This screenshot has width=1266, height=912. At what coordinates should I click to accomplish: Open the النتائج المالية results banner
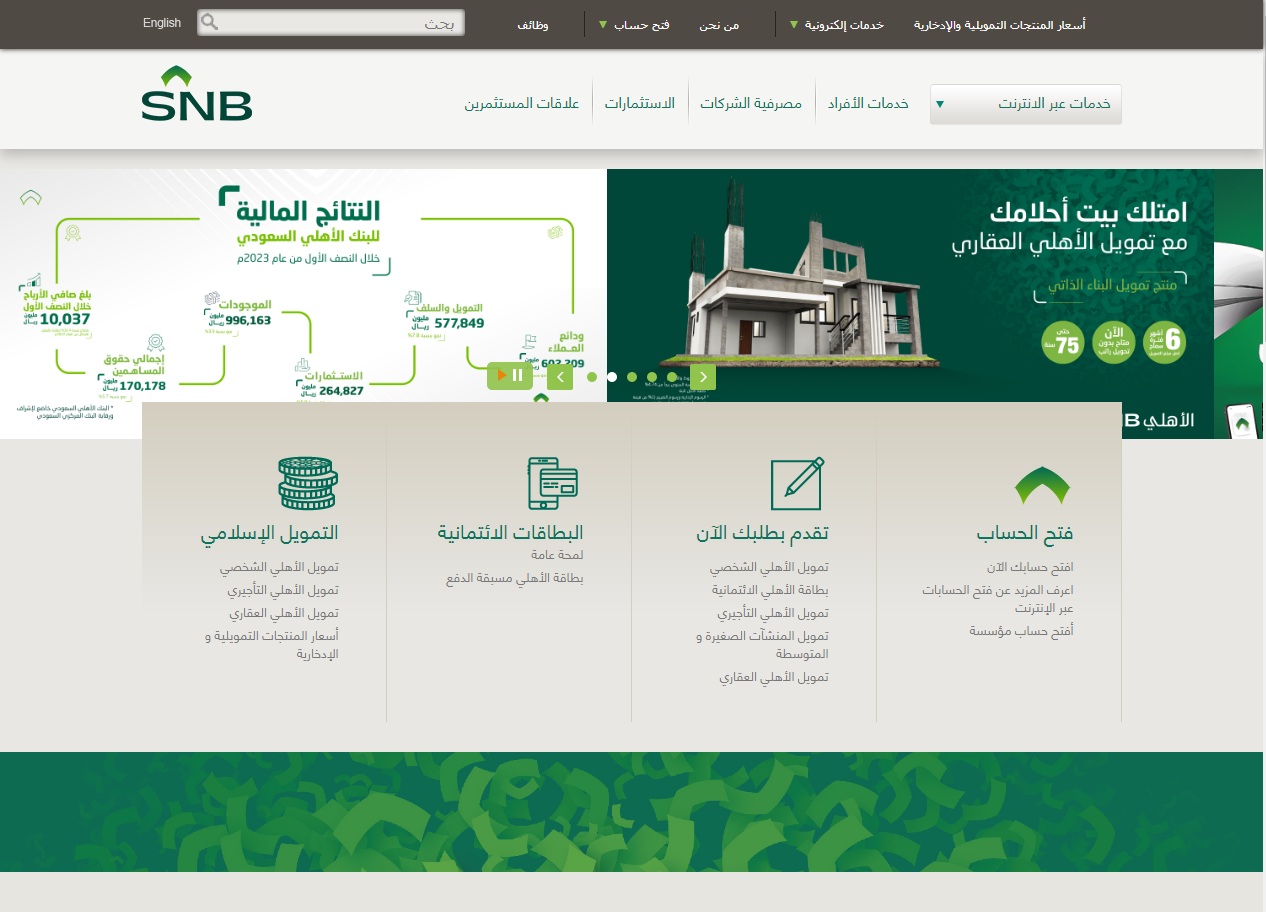click(303, 304)
